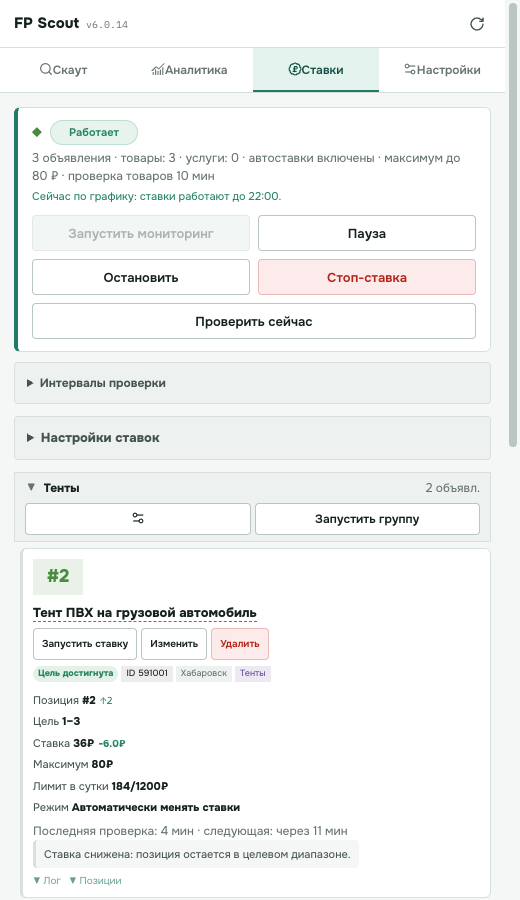Click the v6.0.14 version label
520x900 pixels.
click(107, 25)
